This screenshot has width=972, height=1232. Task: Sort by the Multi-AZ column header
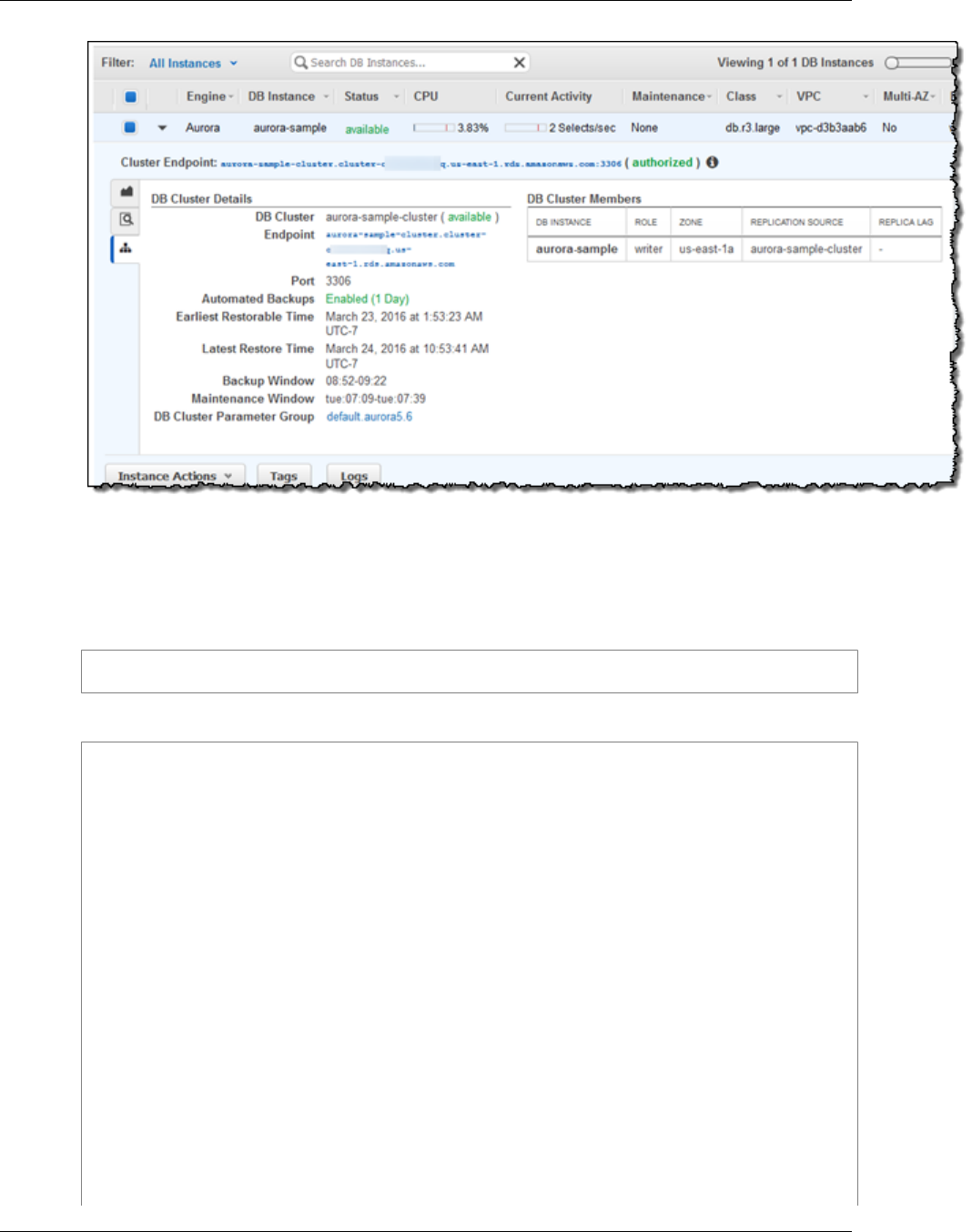[909, 96]
